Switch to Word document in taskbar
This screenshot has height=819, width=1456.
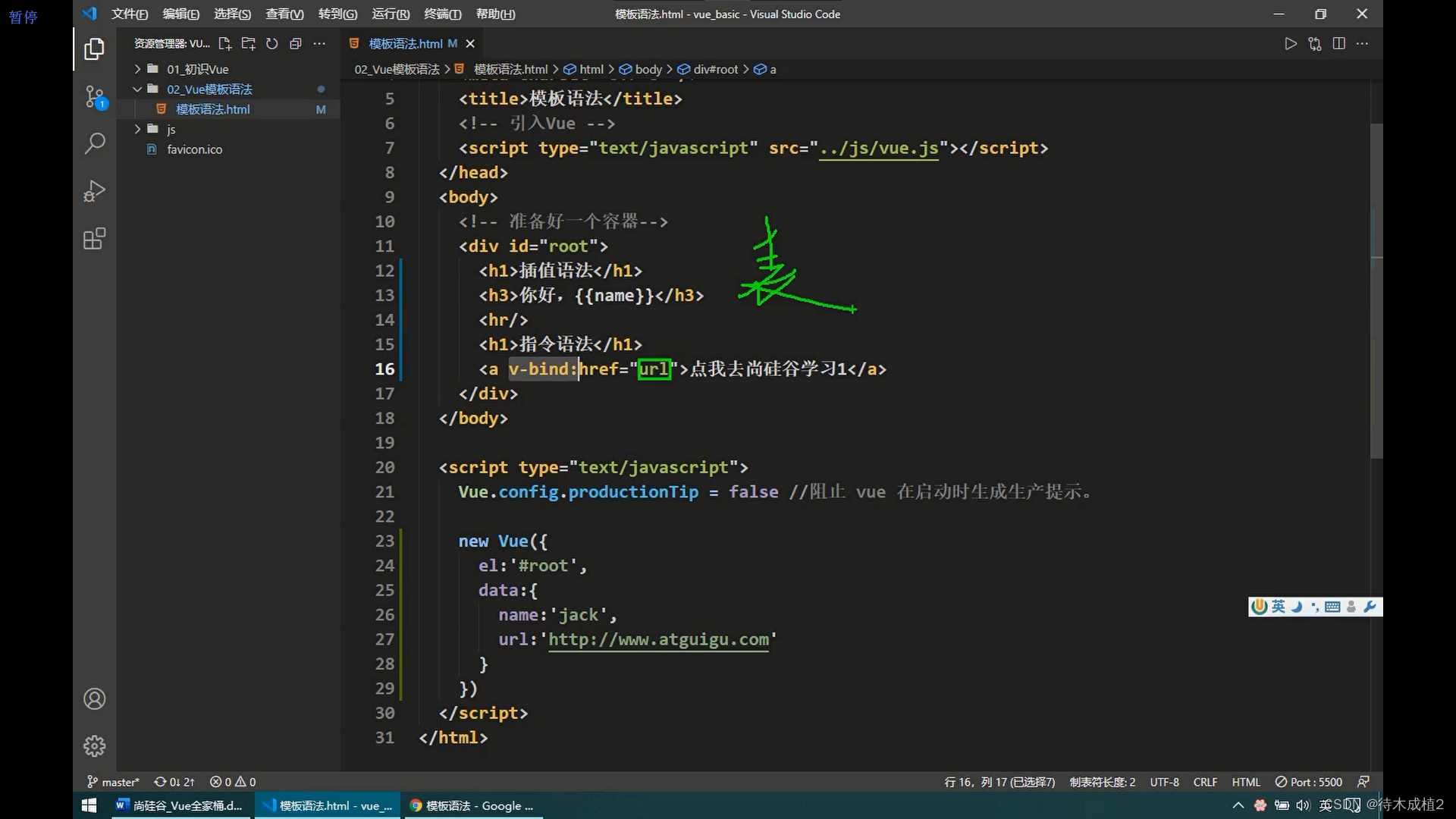click(180, 805)
